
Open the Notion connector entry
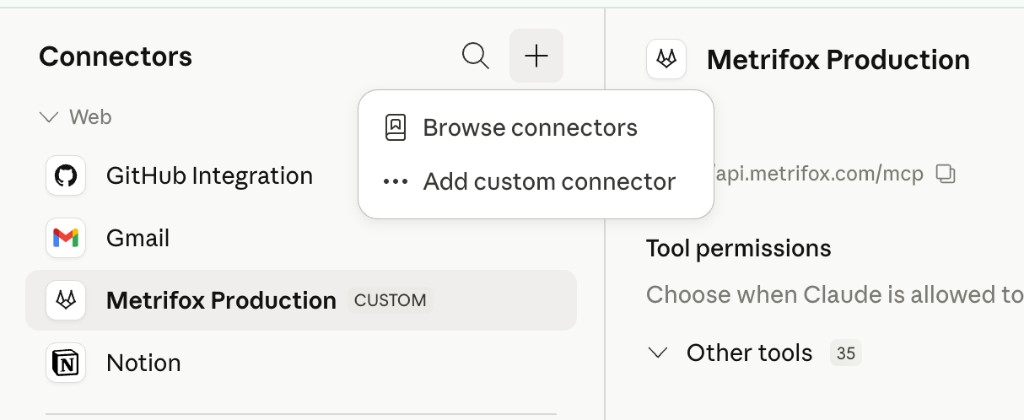[x=301, y=363]
